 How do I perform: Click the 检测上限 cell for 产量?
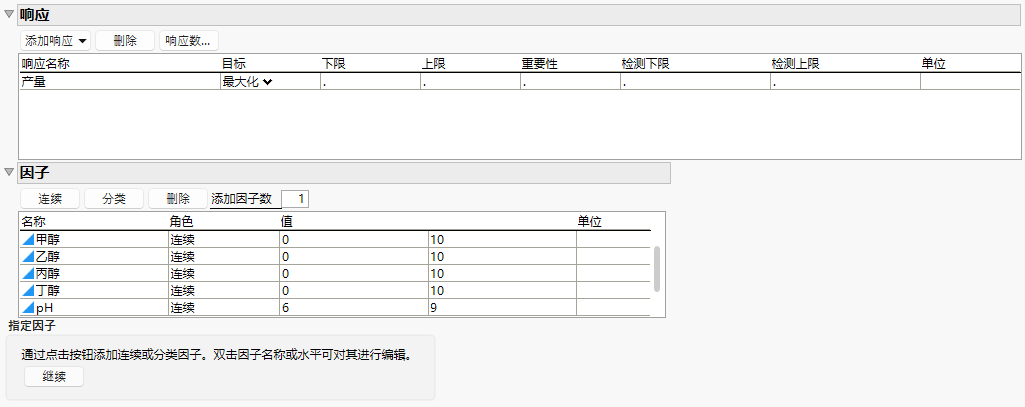(844, 82)
